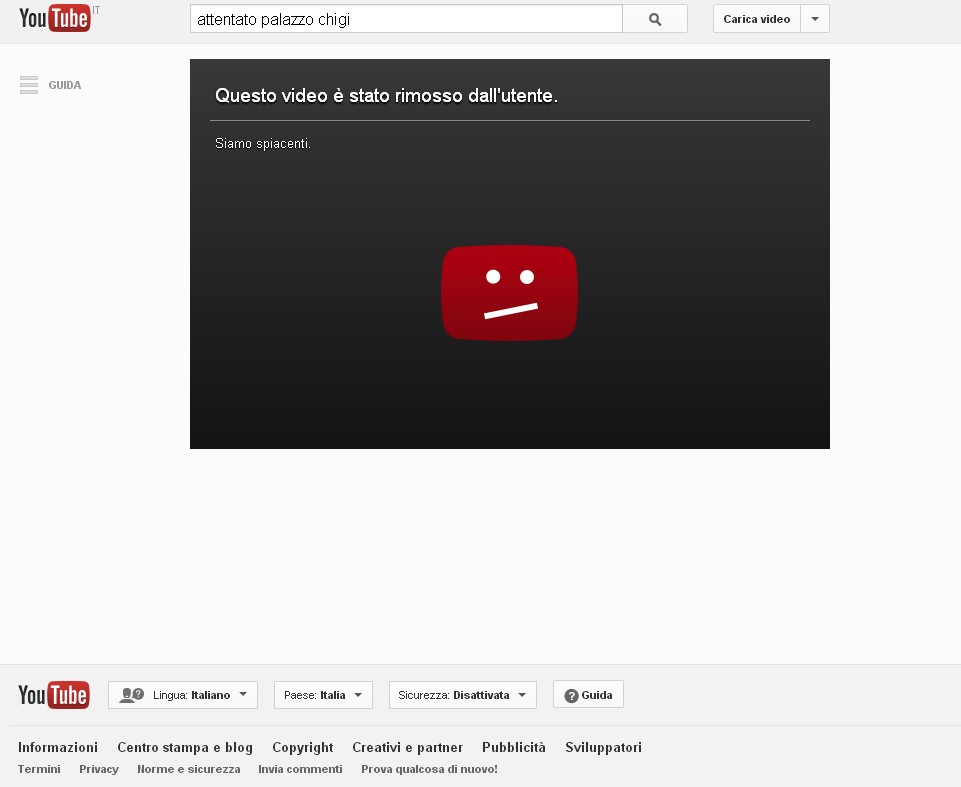This screenshot has width=961, height=787.
Task: Click the YouTube logo in the footer
Action: tap(54, 695)
